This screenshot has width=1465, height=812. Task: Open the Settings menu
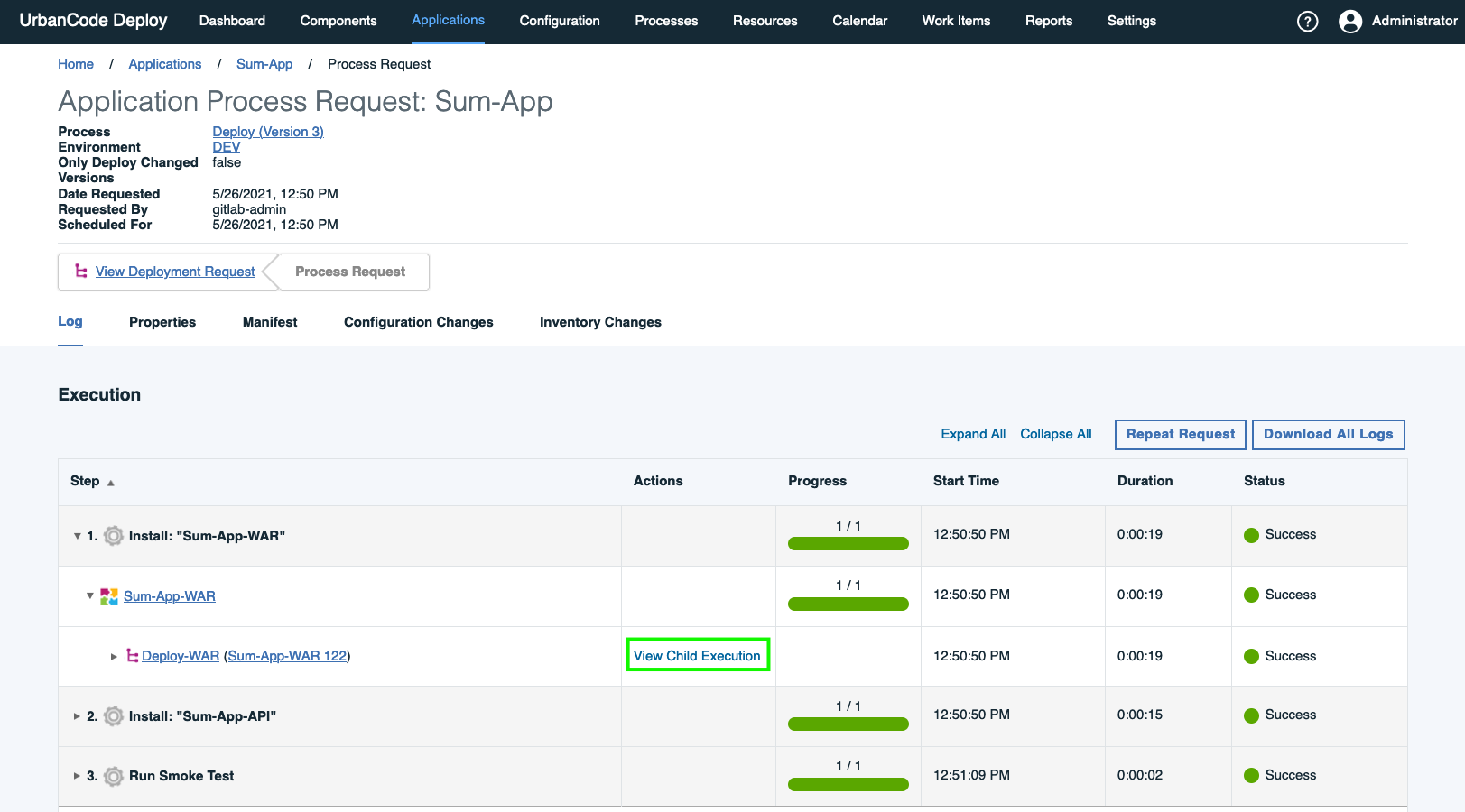tap(1132, 21)
